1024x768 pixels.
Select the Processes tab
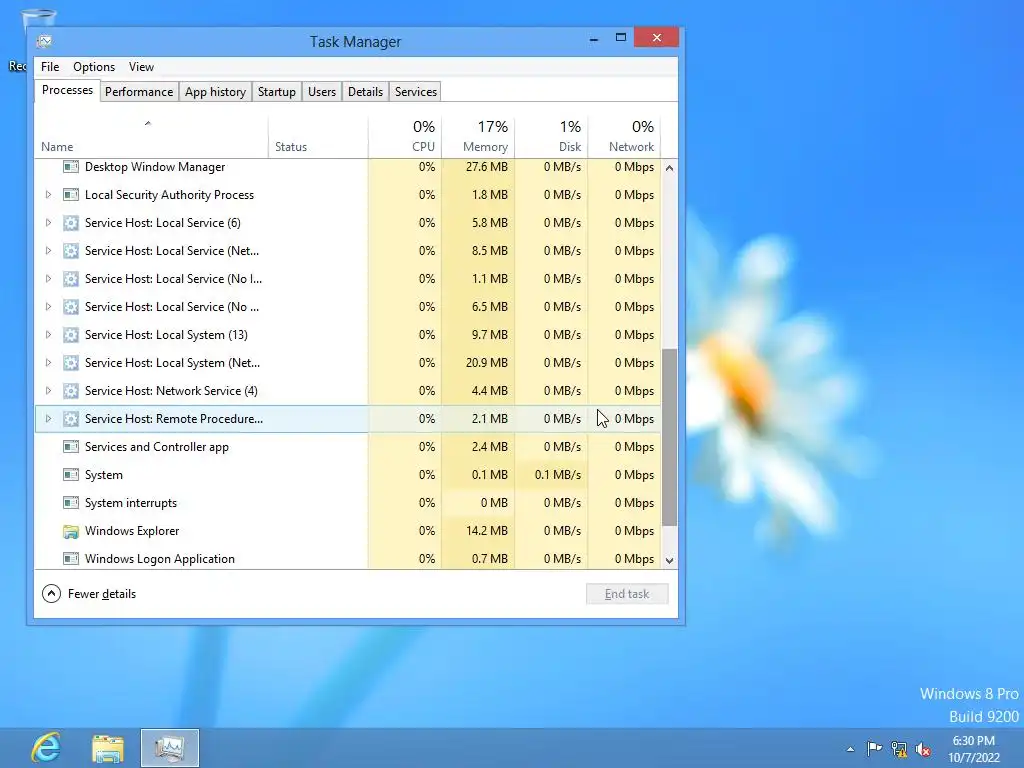coord(67,90)
